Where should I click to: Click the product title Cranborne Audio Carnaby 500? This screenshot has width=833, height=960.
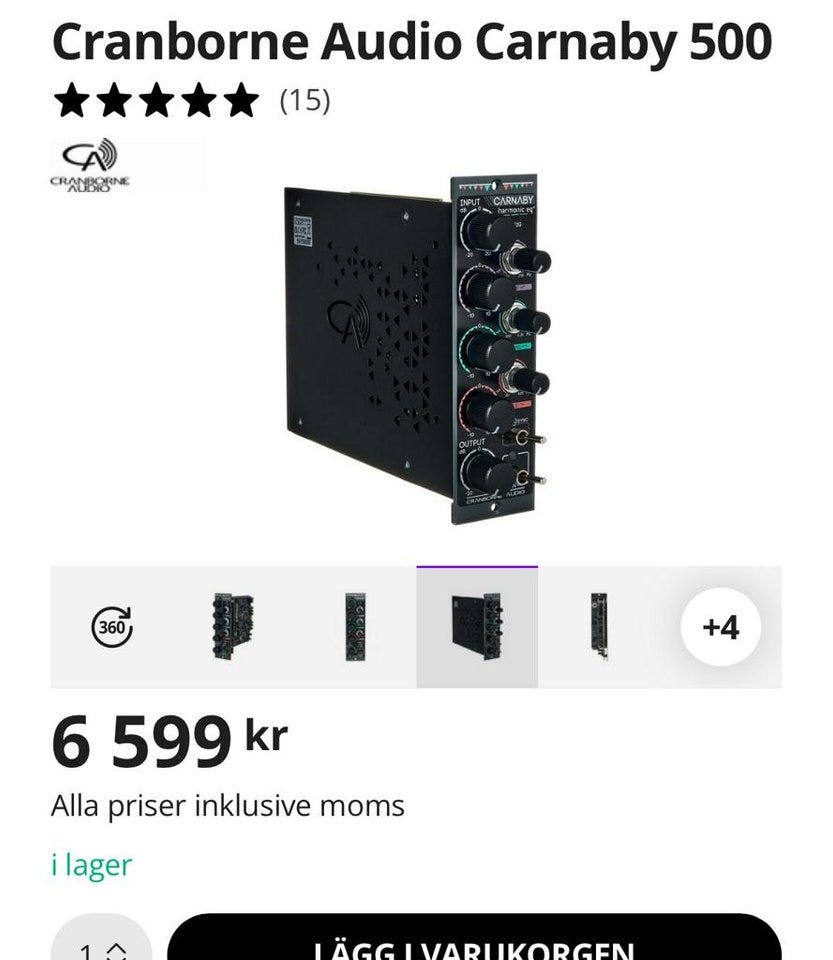(x=412, y=43)
